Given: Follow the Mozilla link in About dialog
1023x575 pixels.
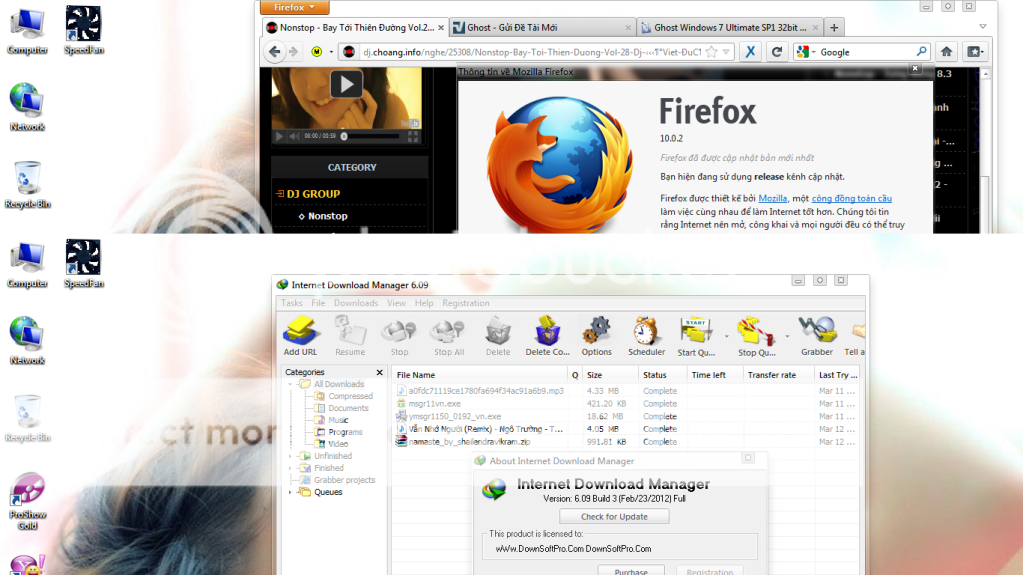Looking at the screenshot, I should 772,199.
